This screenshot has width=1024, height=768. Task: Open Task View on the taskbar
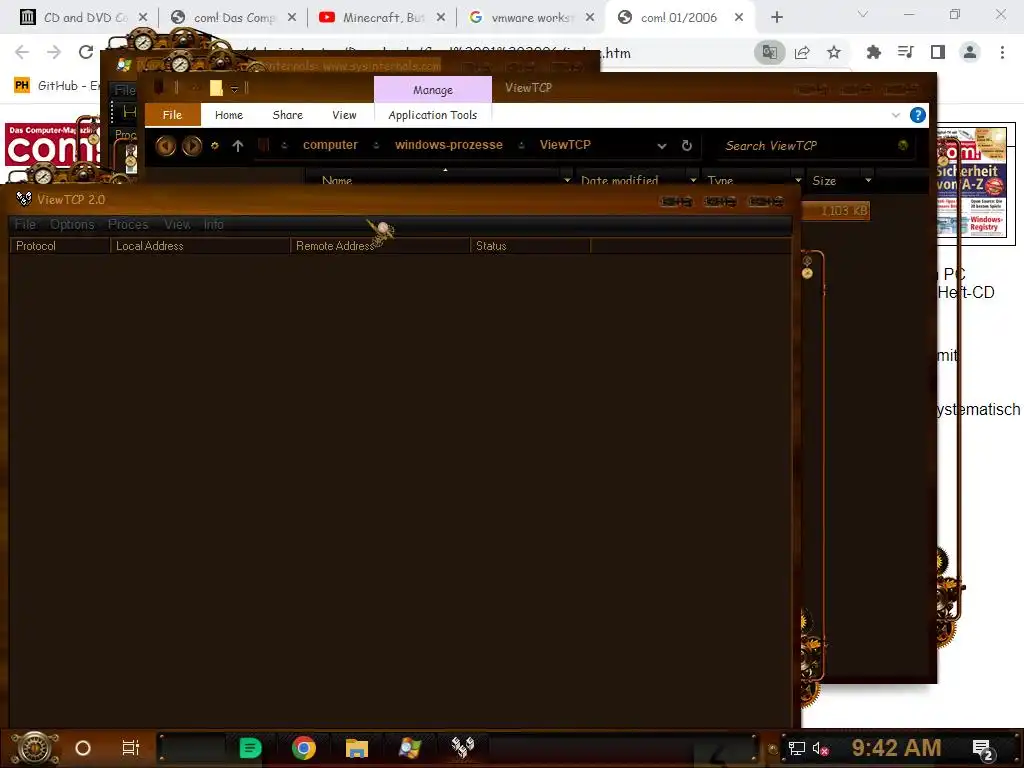pyautogui.click(x=131, y=748)
